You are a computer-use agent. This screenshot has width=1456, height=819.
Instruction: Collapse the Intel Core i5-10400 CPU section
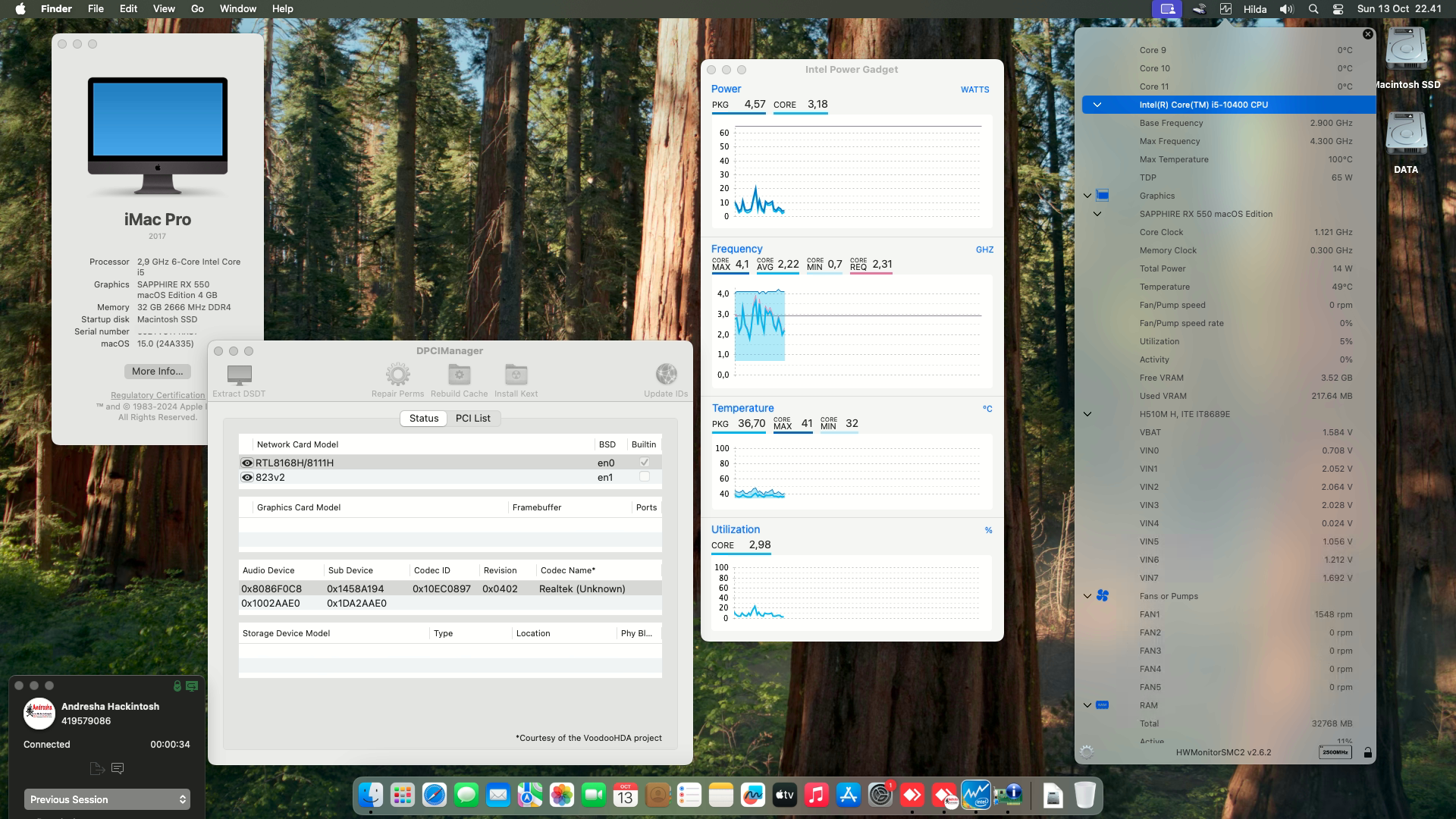click(x=1097, y=105)
